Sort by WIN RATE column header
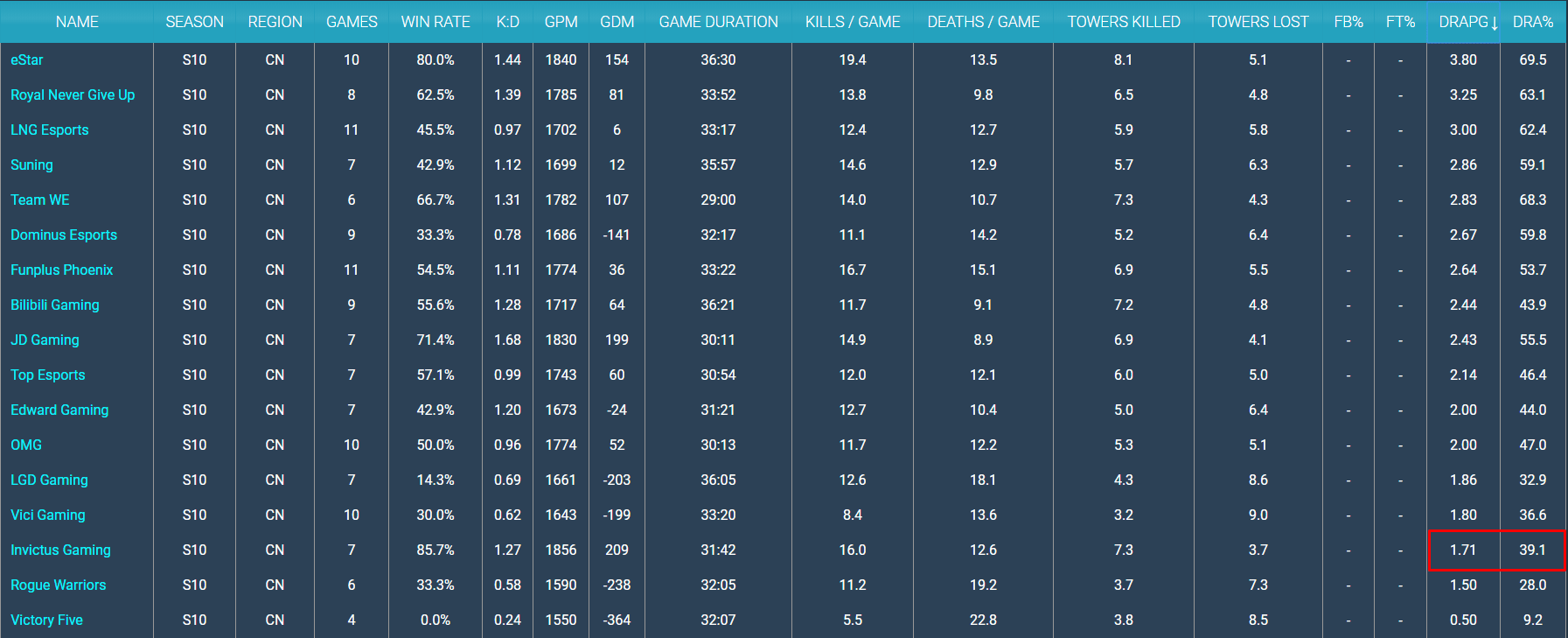1568x638 pixels. 436,22
